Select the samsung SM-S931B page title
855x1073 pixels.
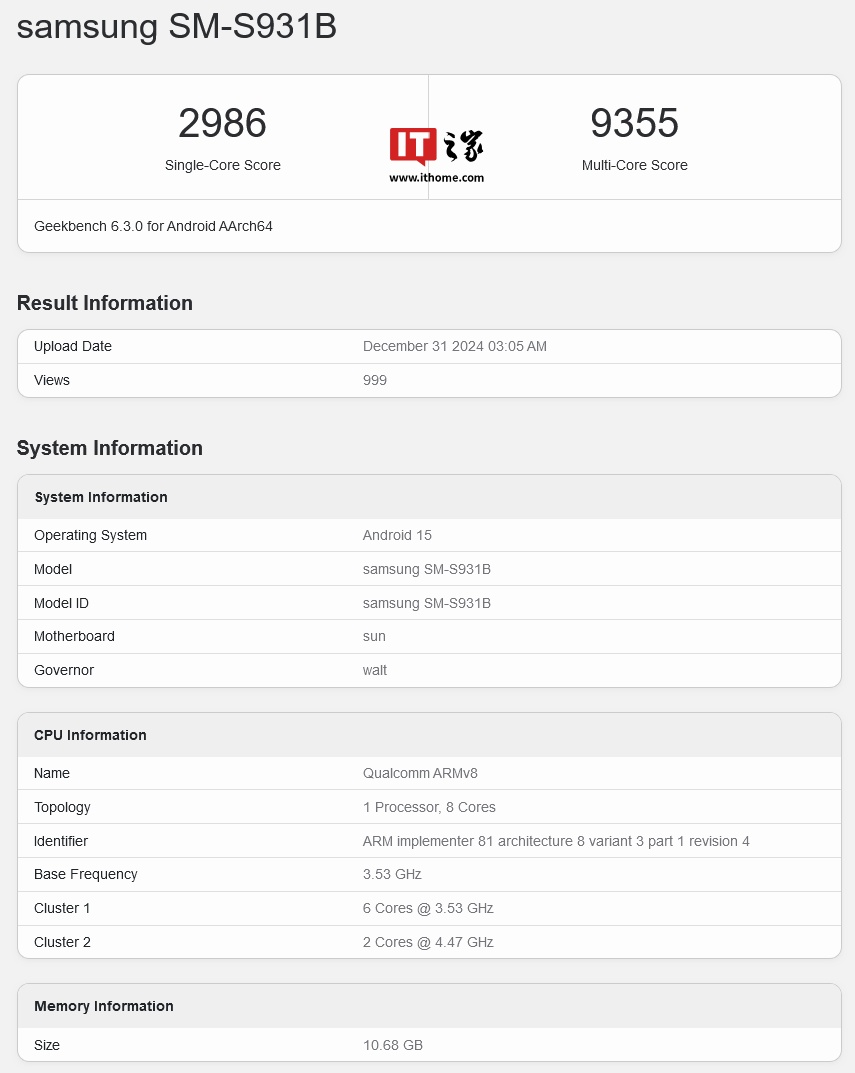pyautogui.click(x=177, y=27)
